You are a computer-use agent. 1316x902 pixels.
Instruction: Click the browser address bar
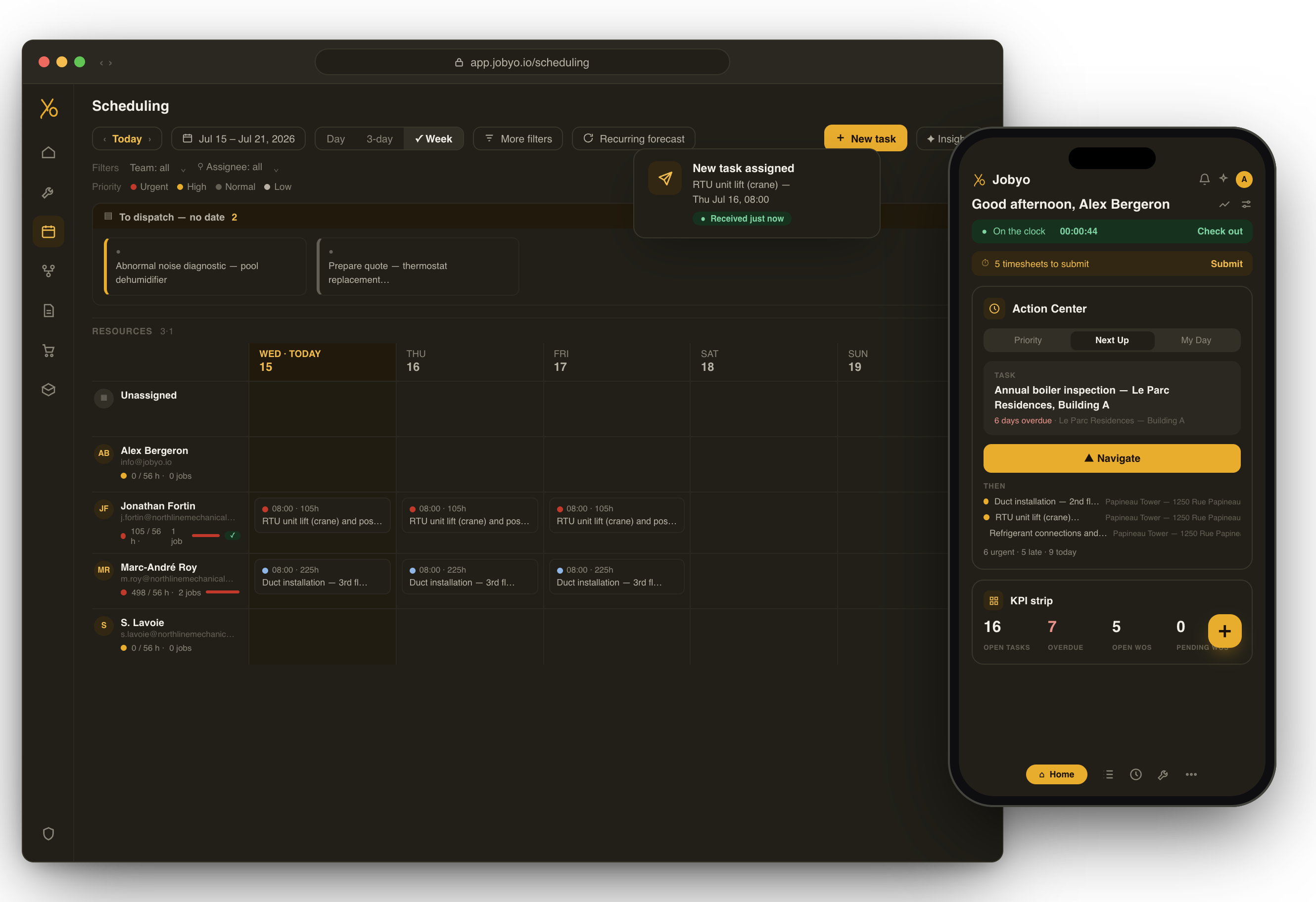click(521, 62)
